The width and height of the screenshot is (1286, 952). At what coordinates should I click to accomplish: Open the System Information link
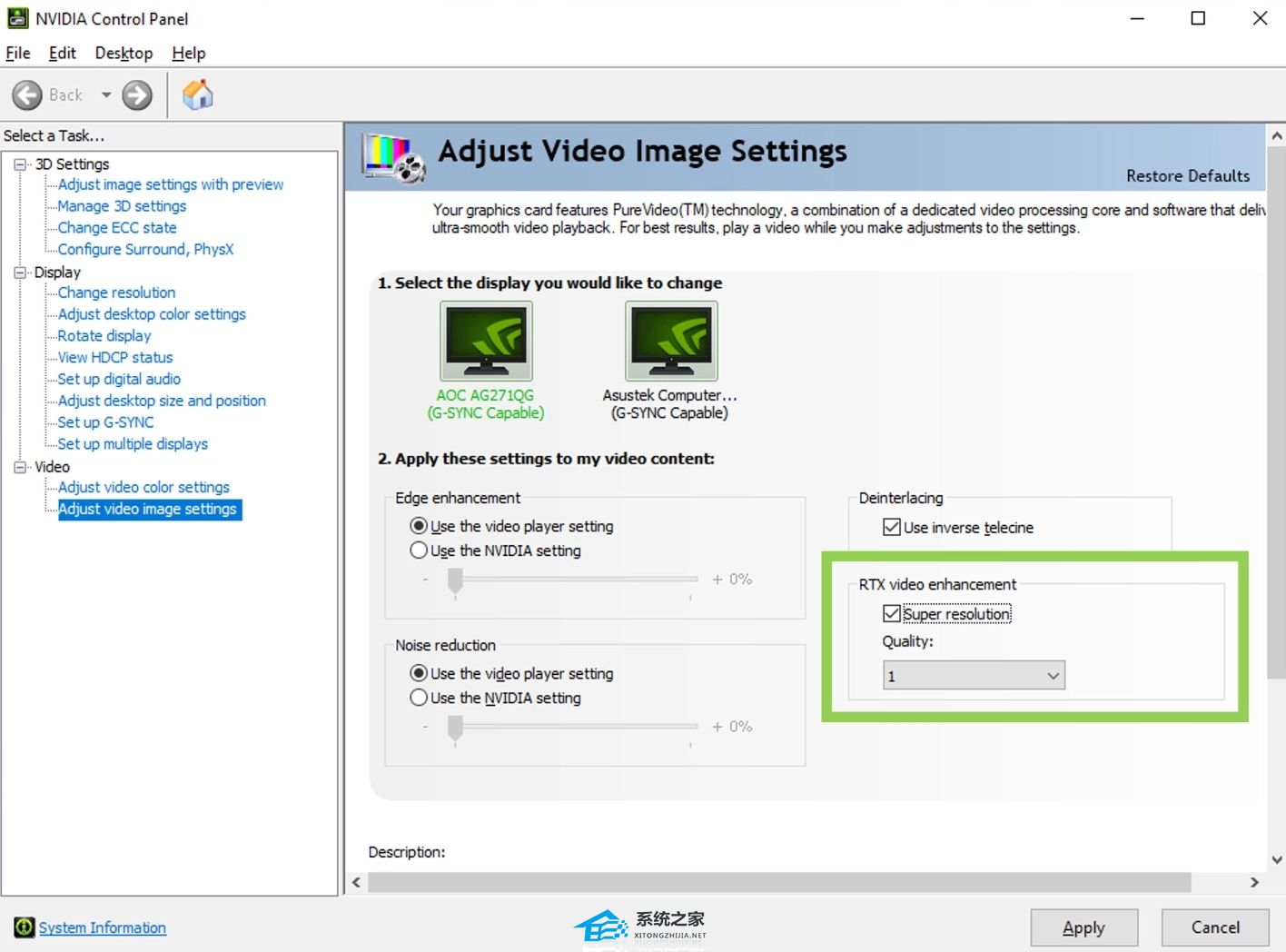103,927
